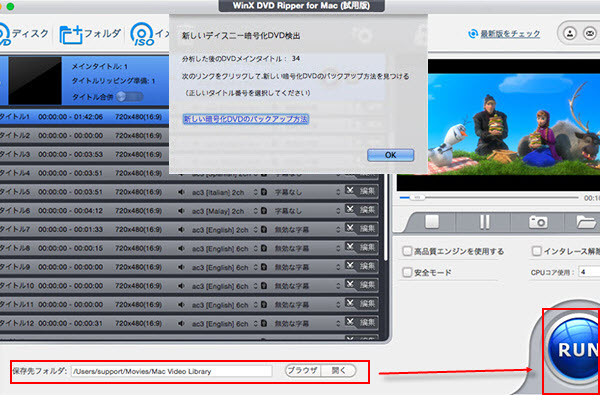Open タイトル6 字幕なし subtitle dropdown
Viewport: 600px width, 395px height.
pos(307,211)
